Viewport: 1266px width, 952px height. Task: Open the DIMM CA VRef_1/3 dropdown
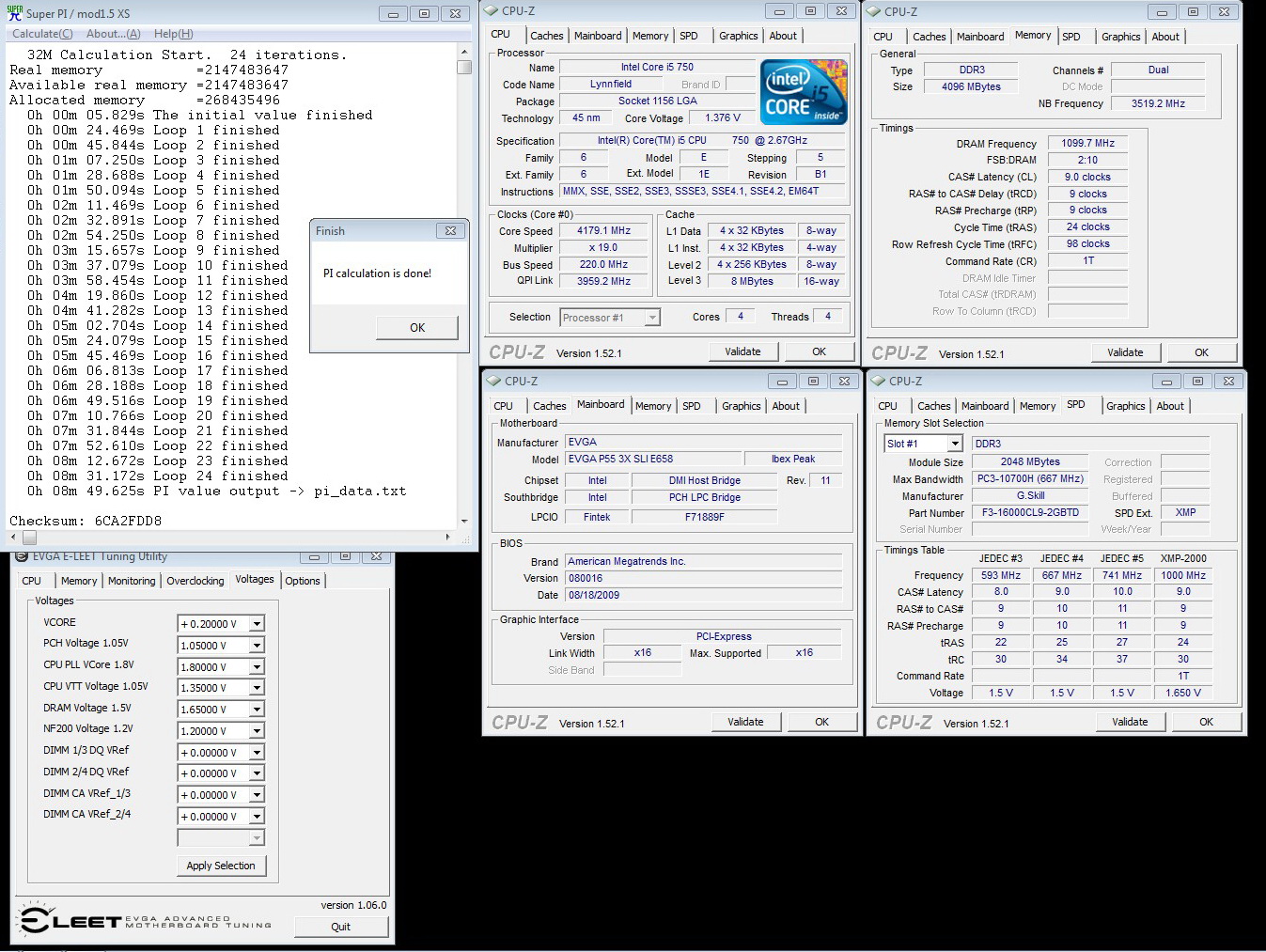pyautogui.click(x=257, y=795)
